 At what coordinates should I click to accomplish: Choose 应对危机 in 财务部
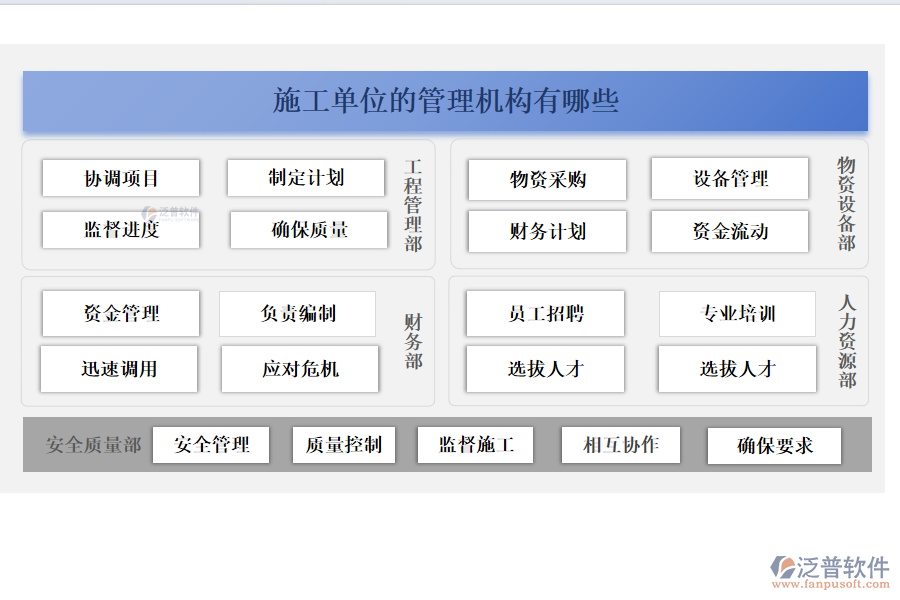pyautogui.click(x=300, y=369)
